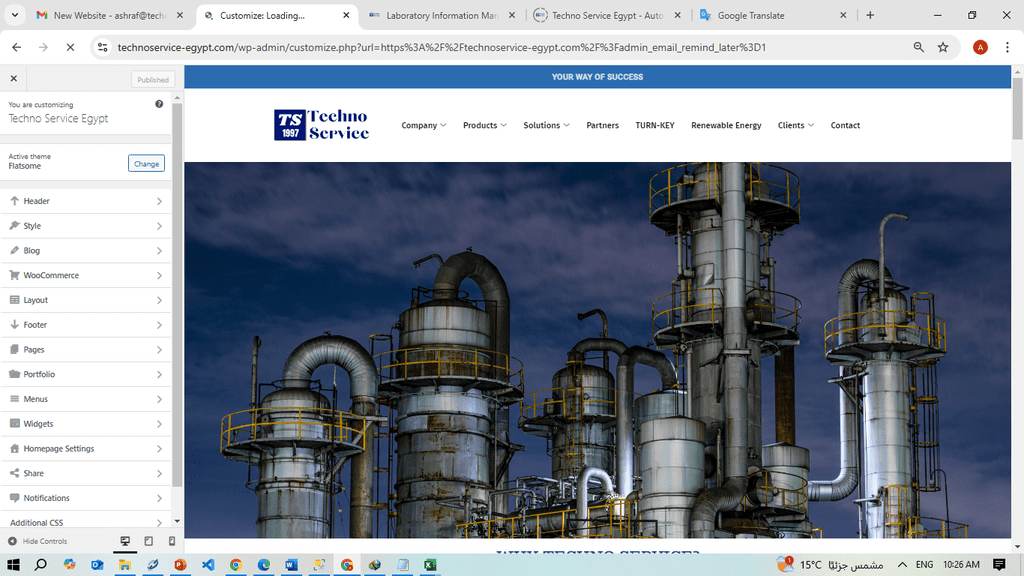Switch to desktop preview device
This screenshot has width=1024, height=576.
(125, 541)
